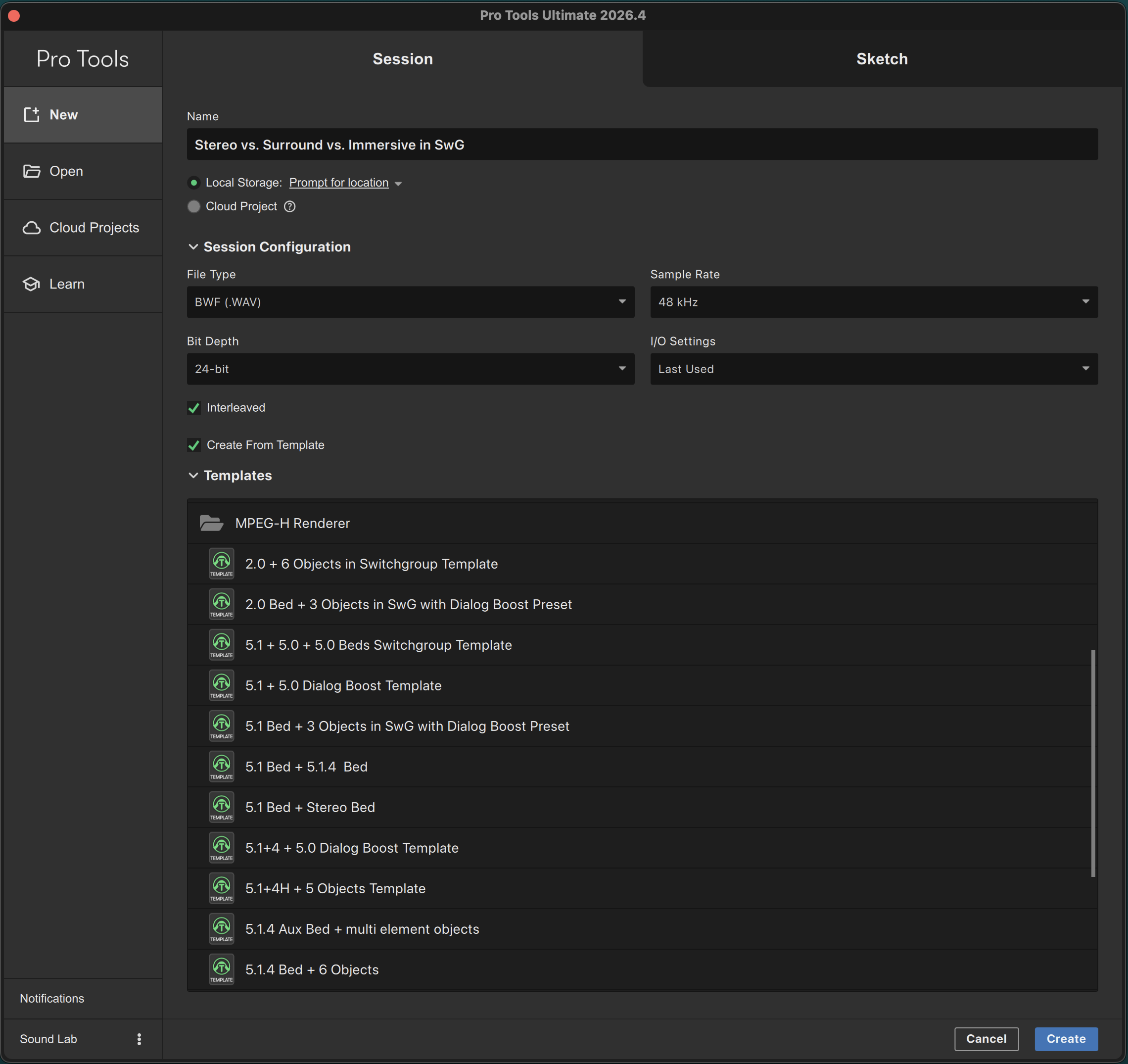
Task: Click the MPEG-H Renderer folder icon
Action: coord(211,523)
